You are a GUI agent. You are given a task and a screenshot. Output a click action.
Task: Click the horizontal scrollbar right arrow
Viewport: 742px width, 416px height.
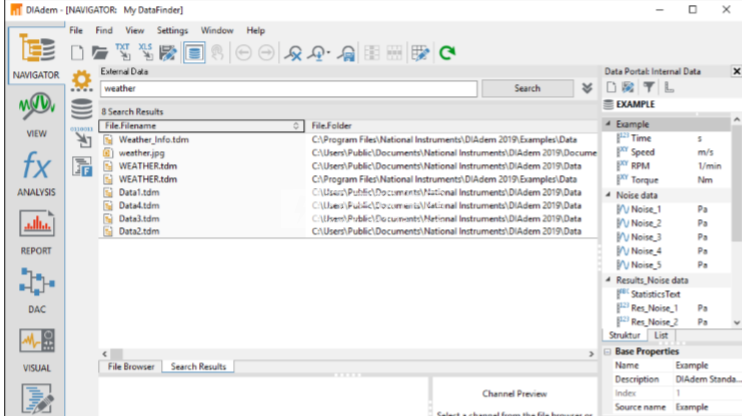pyautogui.click(x=591, y=354)
